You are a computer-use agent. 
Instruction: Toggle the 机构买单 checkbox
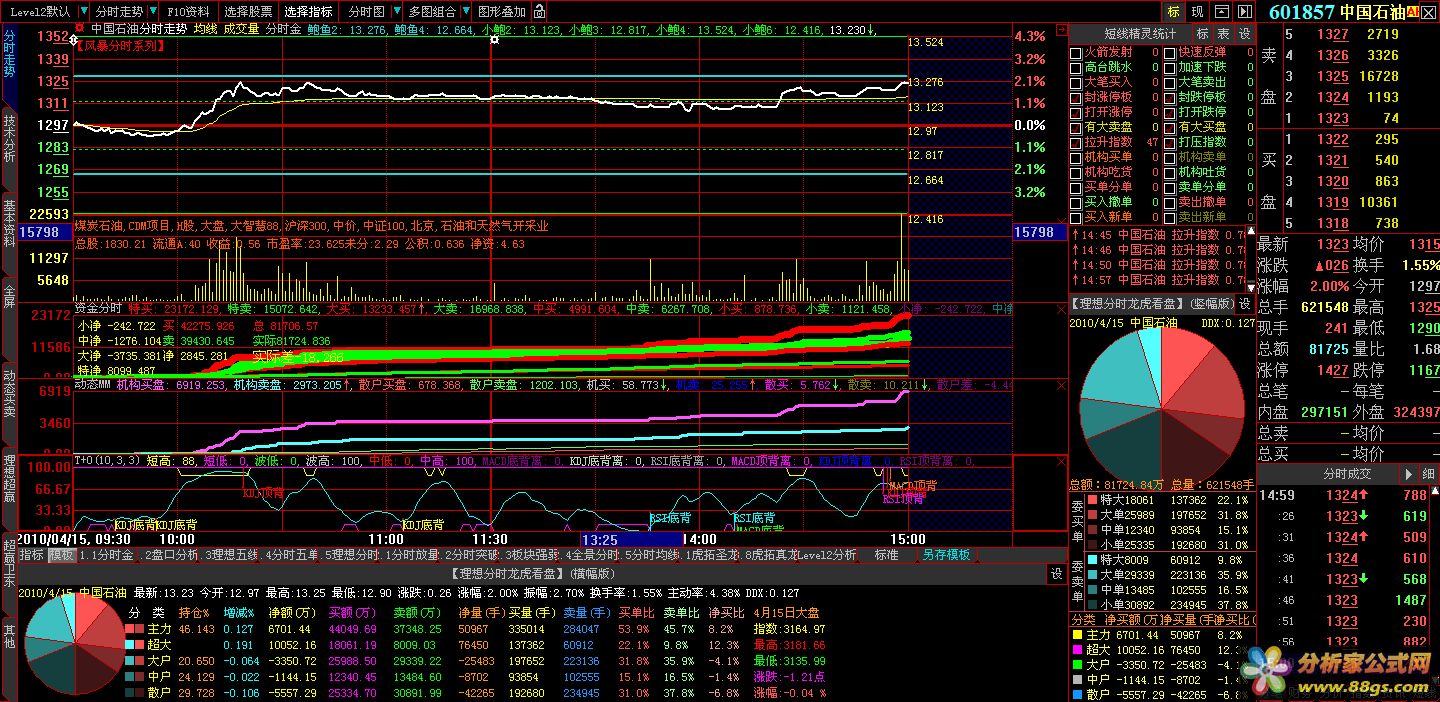tap(1075, 157)
